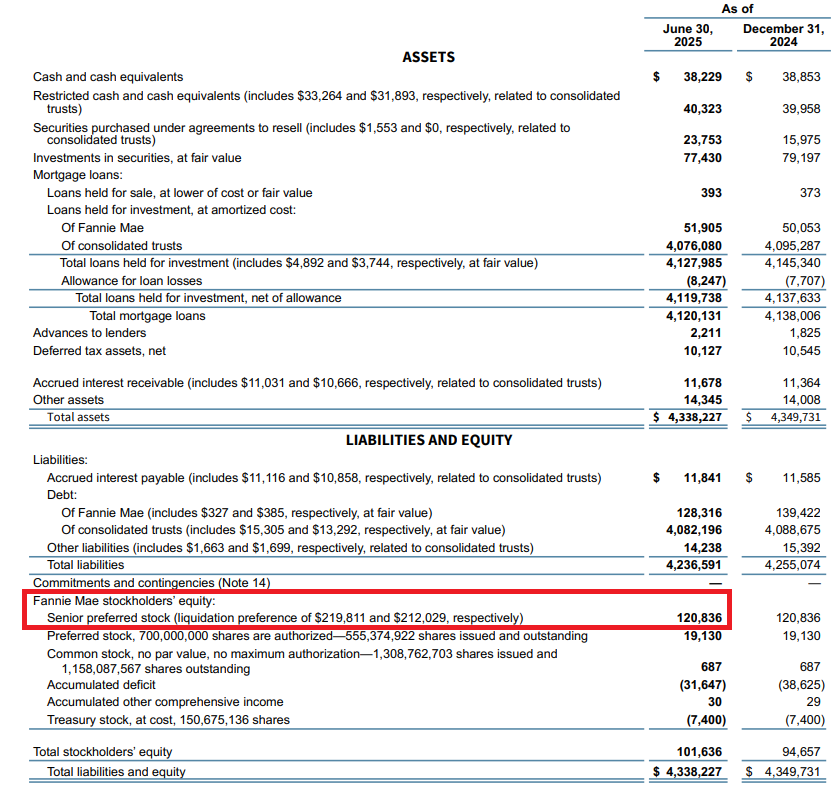Click 'Total mortgage loans' label
Viewport: 836px width, 792px height.
[x=147, y=316]
